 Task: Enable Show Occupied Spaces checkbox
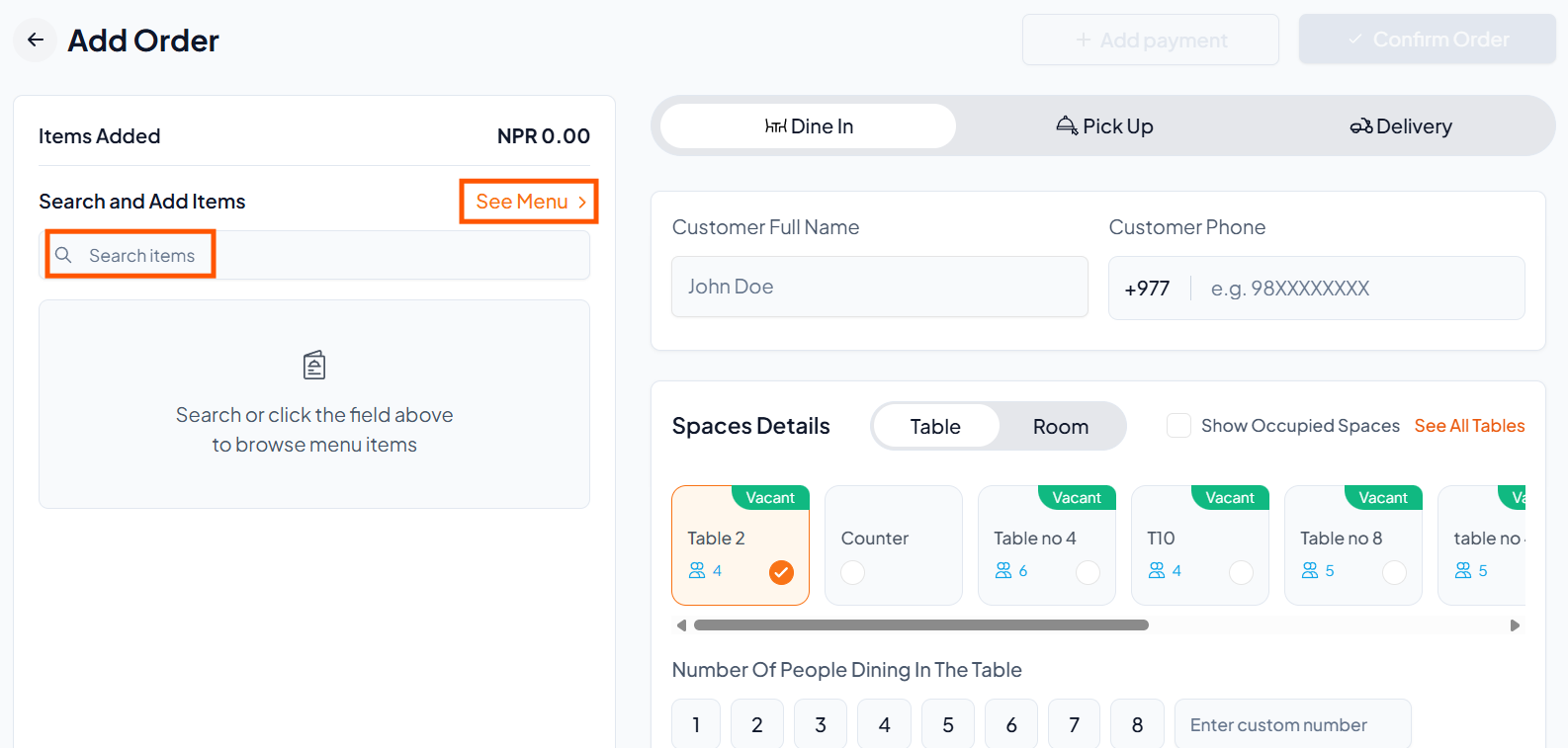[1178, 426]
